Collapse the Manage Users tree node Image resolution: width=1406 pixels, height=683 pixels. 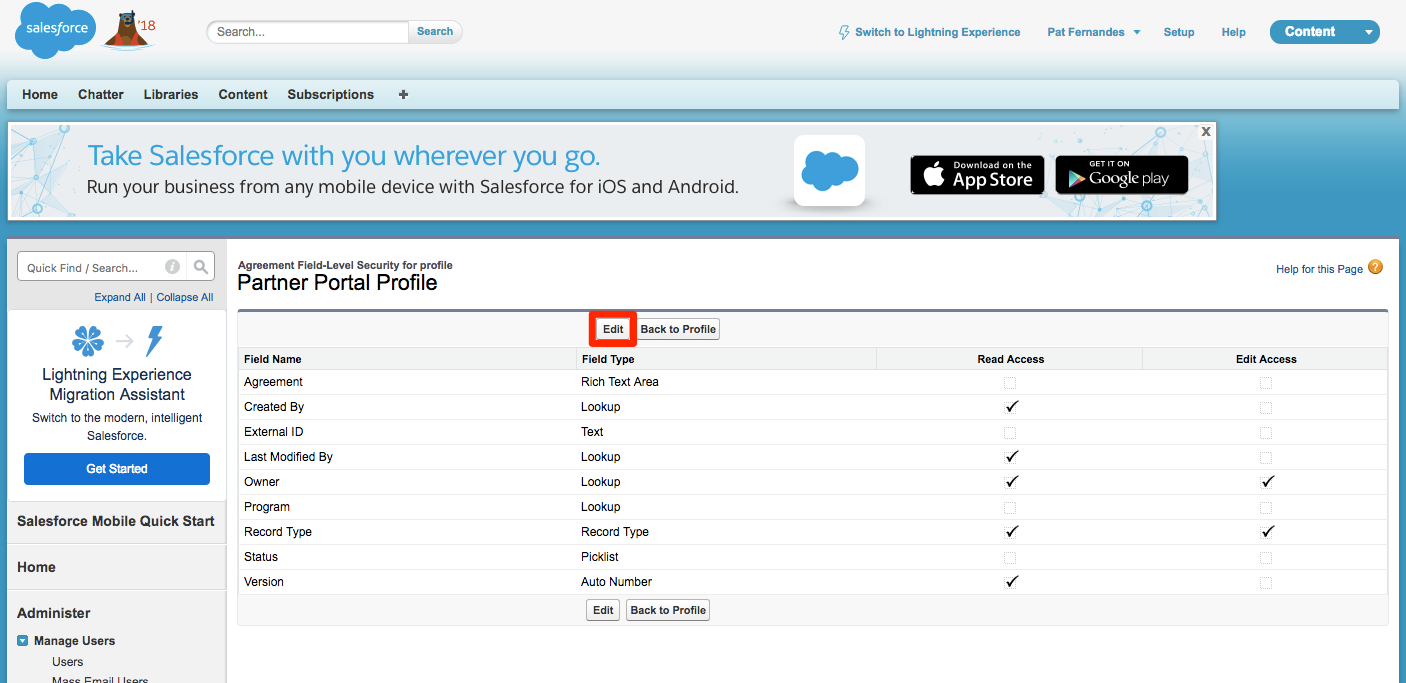pyautogui.click(x=22, y=641)
